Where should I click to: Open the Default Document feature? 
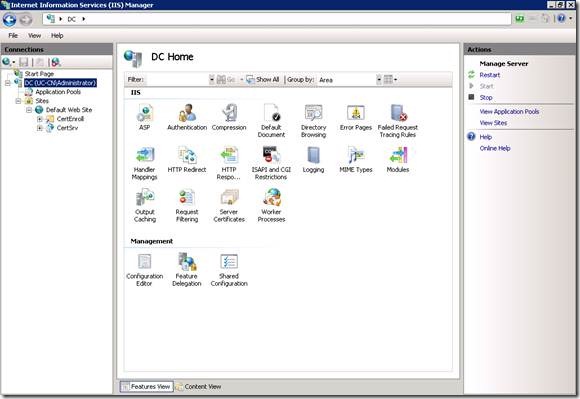tap(271, 121)
